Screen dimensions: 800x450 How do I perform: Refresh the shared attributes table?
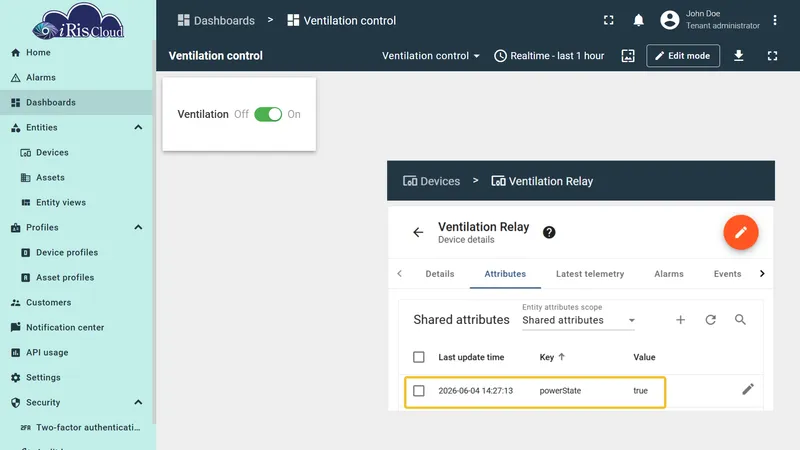710,320
